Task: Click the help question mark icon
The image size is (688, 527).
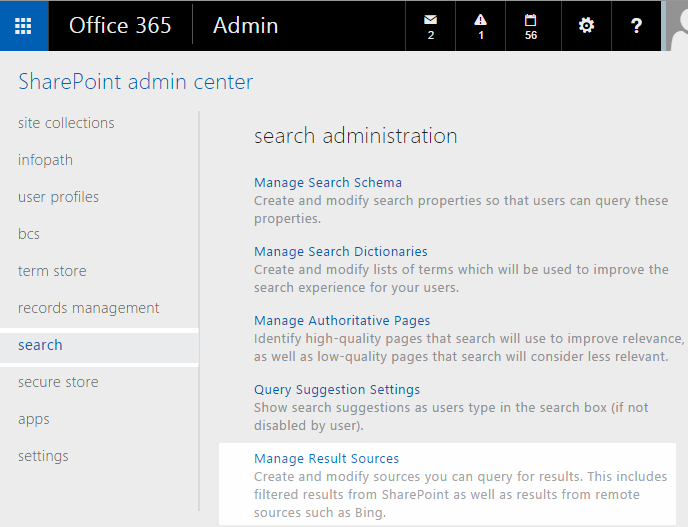Action: click(x=636, y=26)
